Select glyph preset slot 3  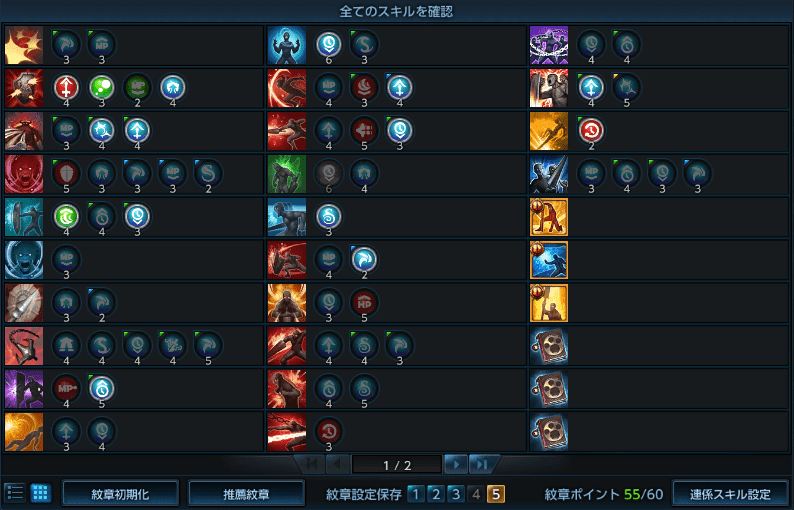pos(456,494)
